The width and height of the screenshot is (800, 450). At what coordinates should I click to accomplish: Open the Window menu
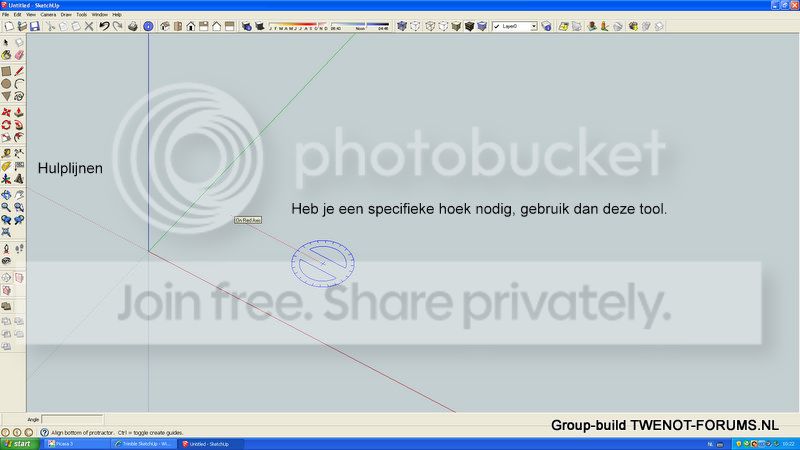pyautogui.click(x=99, y=15)
